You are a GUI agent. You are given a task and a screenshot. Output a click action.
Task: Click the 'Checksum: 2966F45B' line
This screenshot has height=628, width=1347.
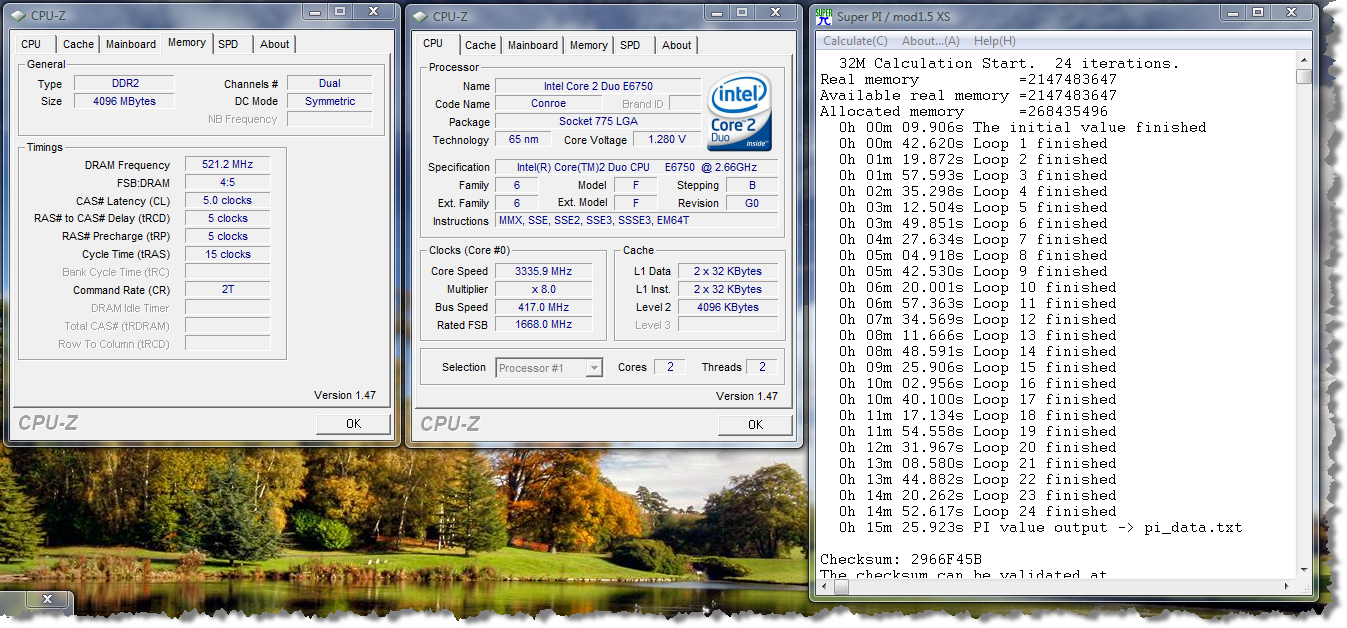[x=901, y=559]
